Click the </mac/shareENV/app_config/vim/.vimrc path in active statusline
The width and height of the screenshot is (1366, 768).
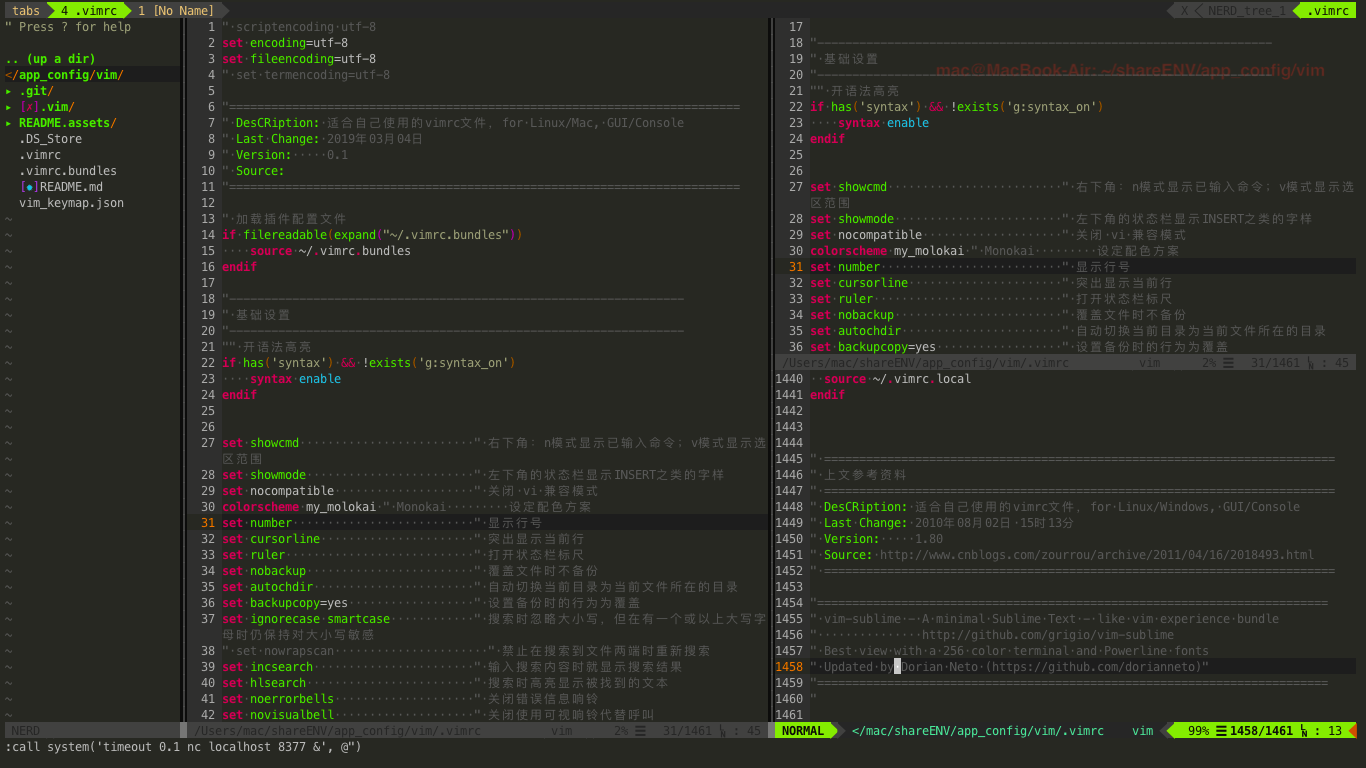pyautogui.click(x=978, y=731)
